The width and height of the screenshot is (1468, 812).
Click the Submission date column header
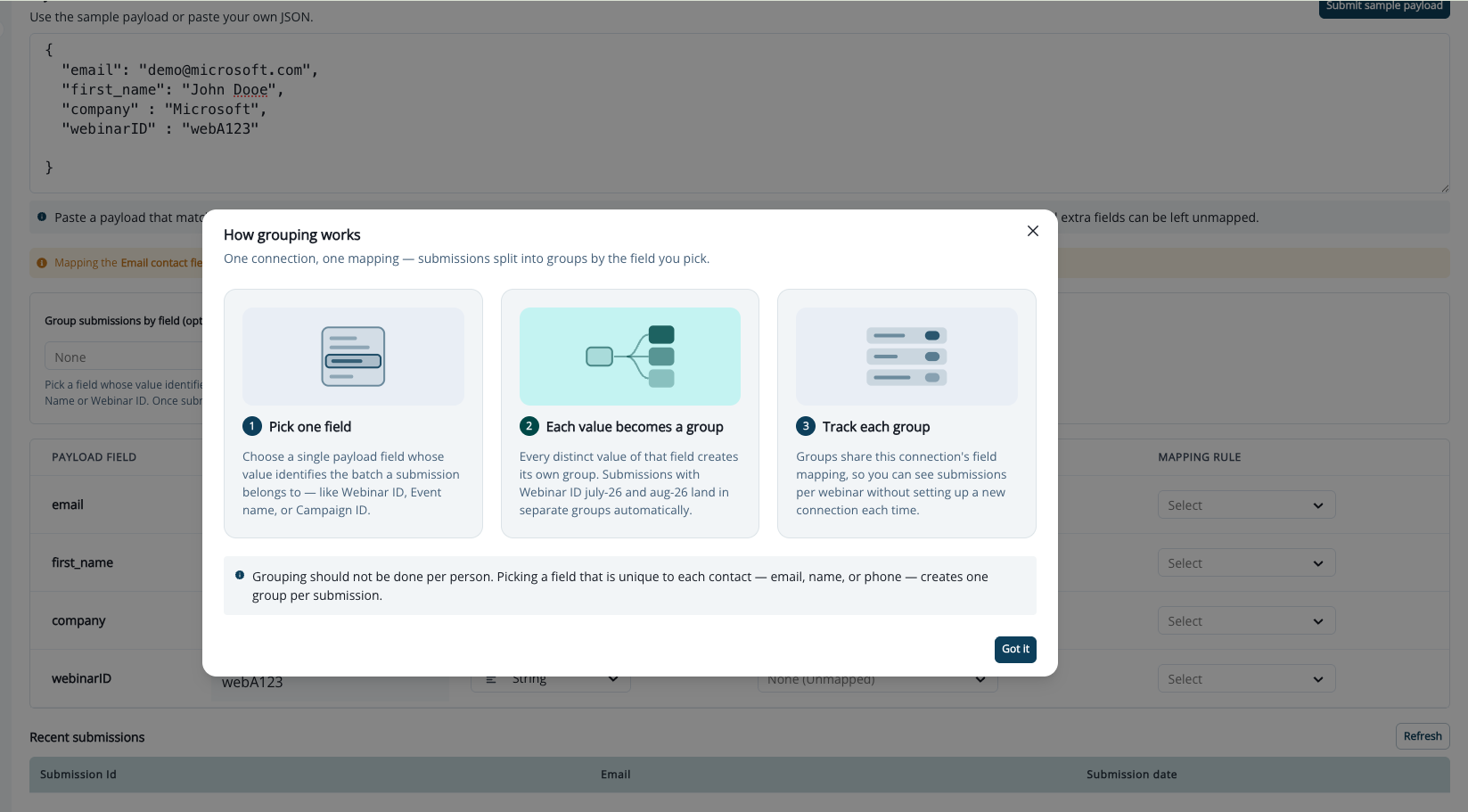1131,775
